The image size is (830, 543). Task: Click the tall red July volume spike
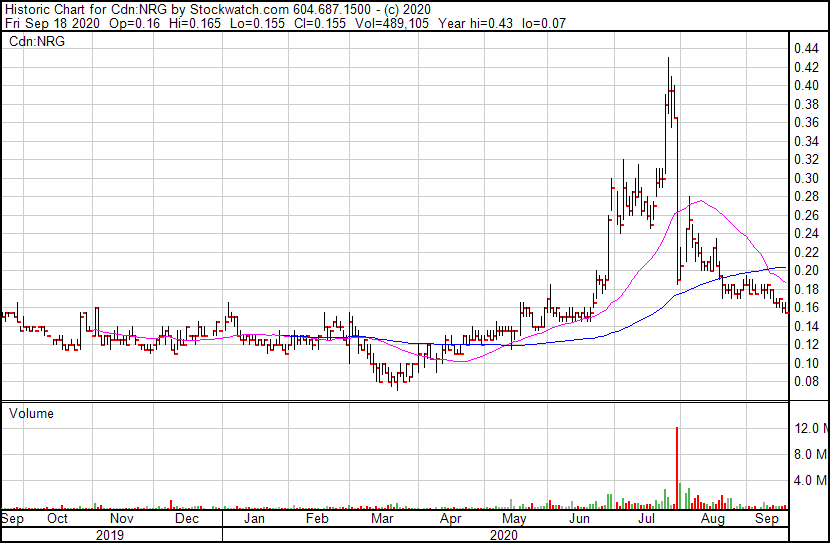pos(677,468)
